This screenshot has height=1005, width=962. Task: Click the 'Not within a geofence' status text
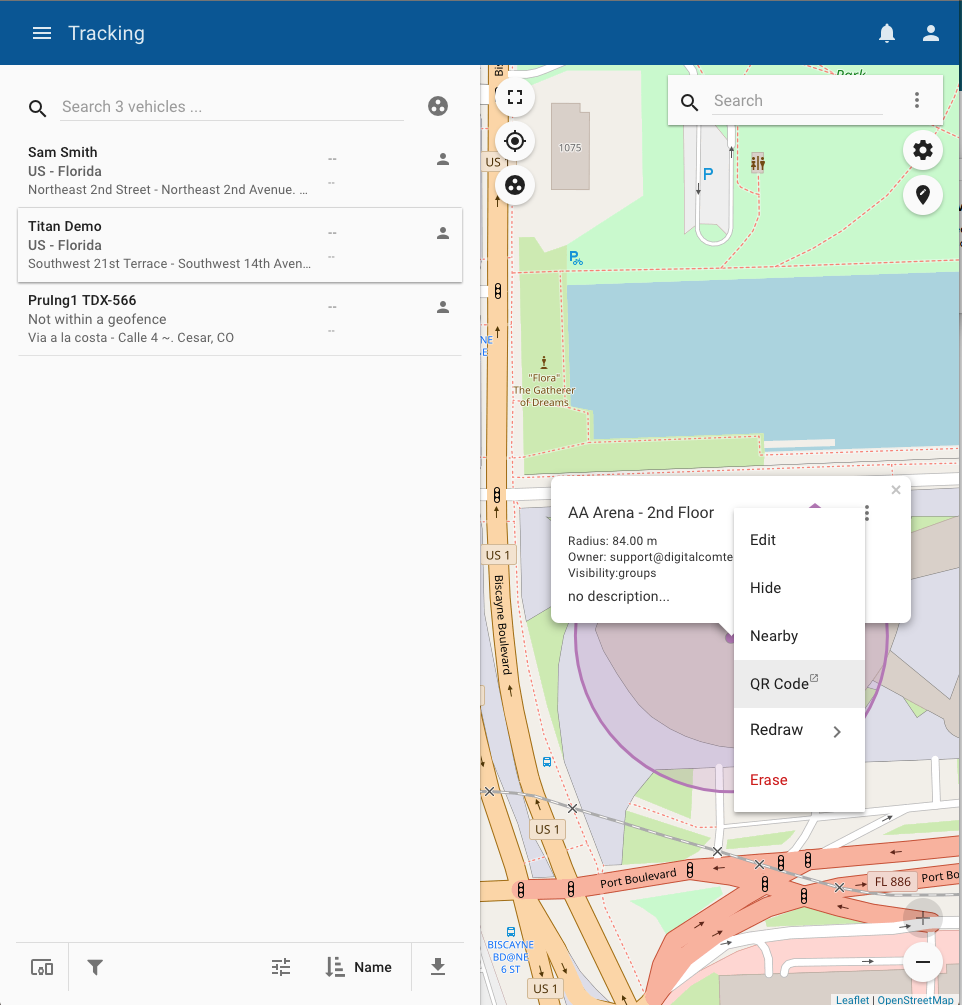tap(97, 319)
